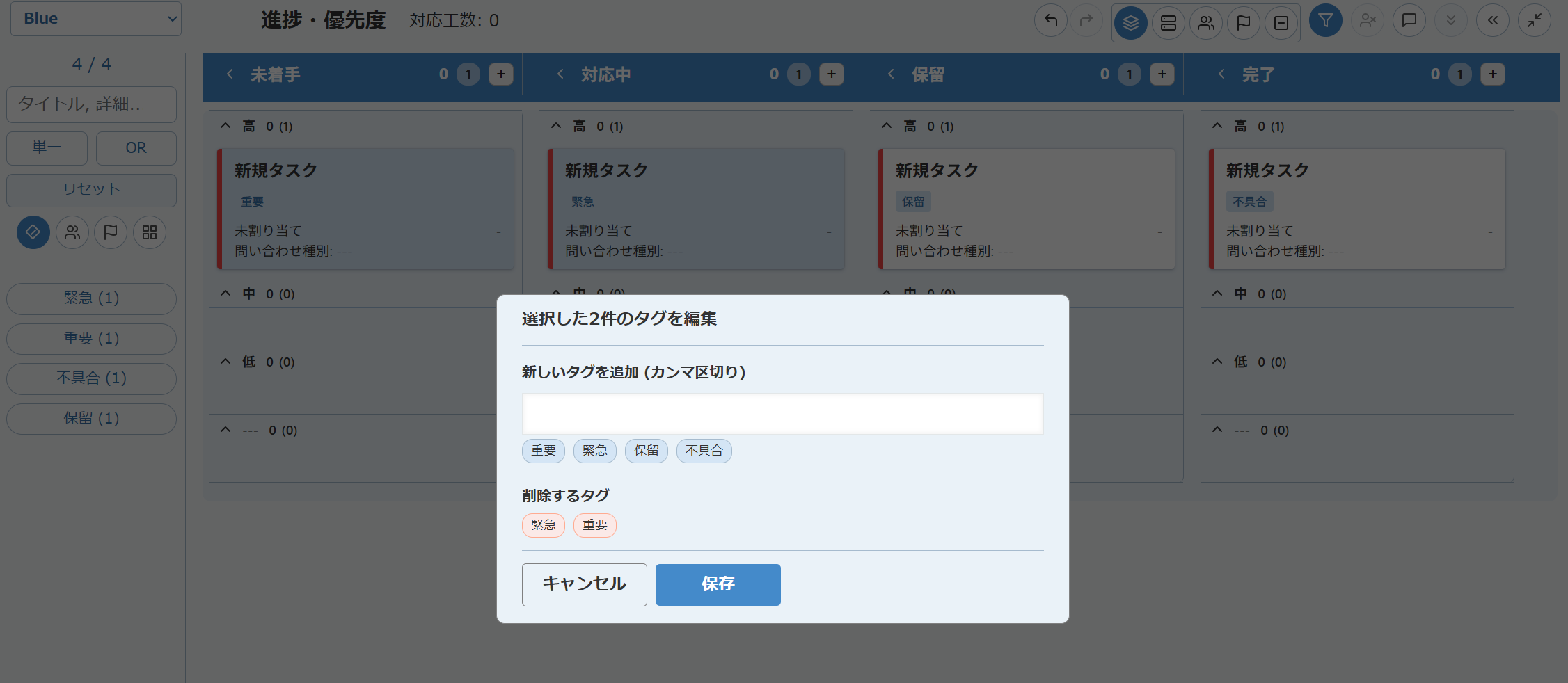Add a task to 対応中 column
The width and height of the screenshot is (1568, 683).
point(832,74)
